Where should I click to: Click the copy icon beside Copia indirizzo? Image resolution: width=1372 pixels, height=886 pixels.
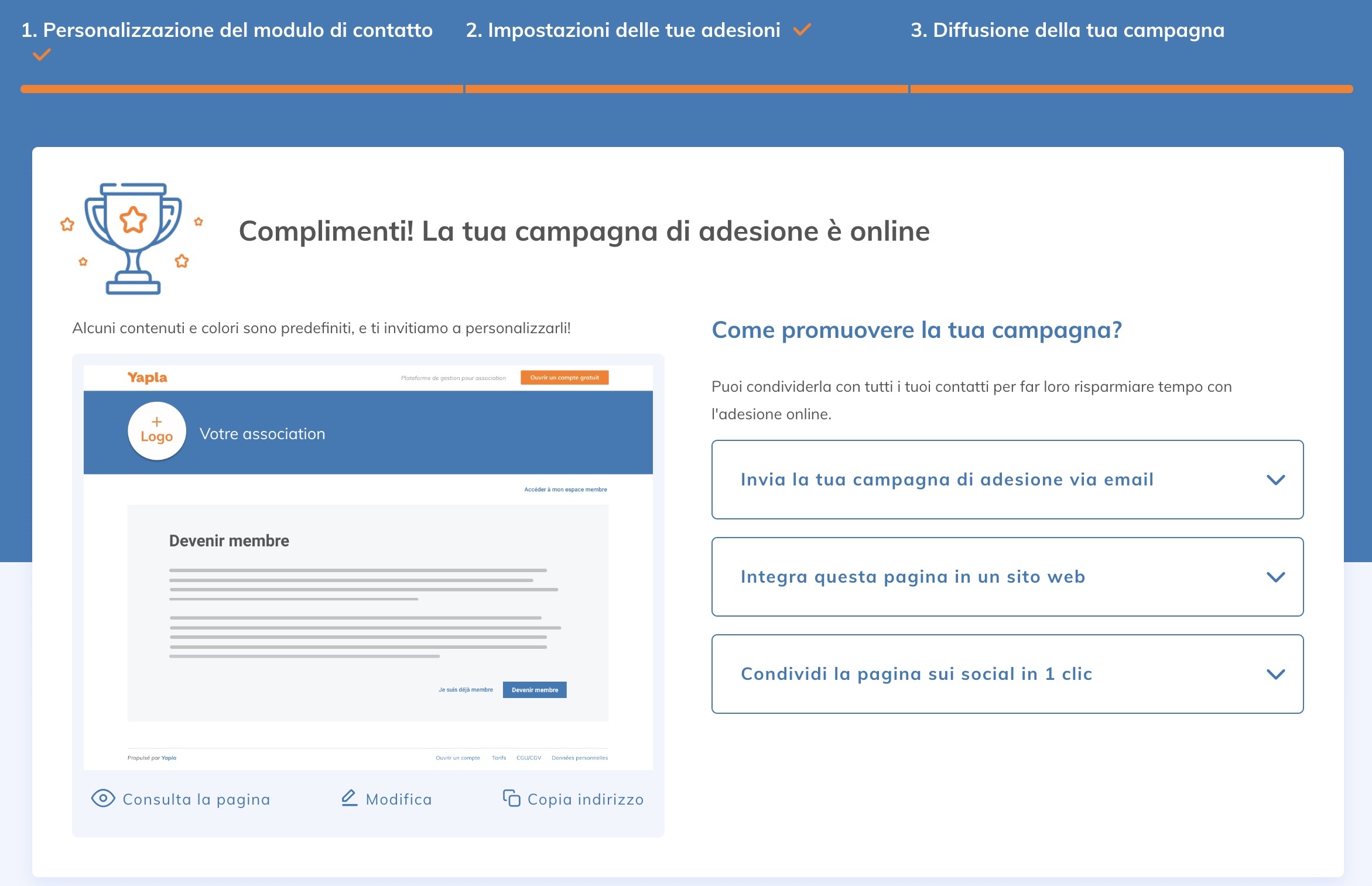point(511,798)
